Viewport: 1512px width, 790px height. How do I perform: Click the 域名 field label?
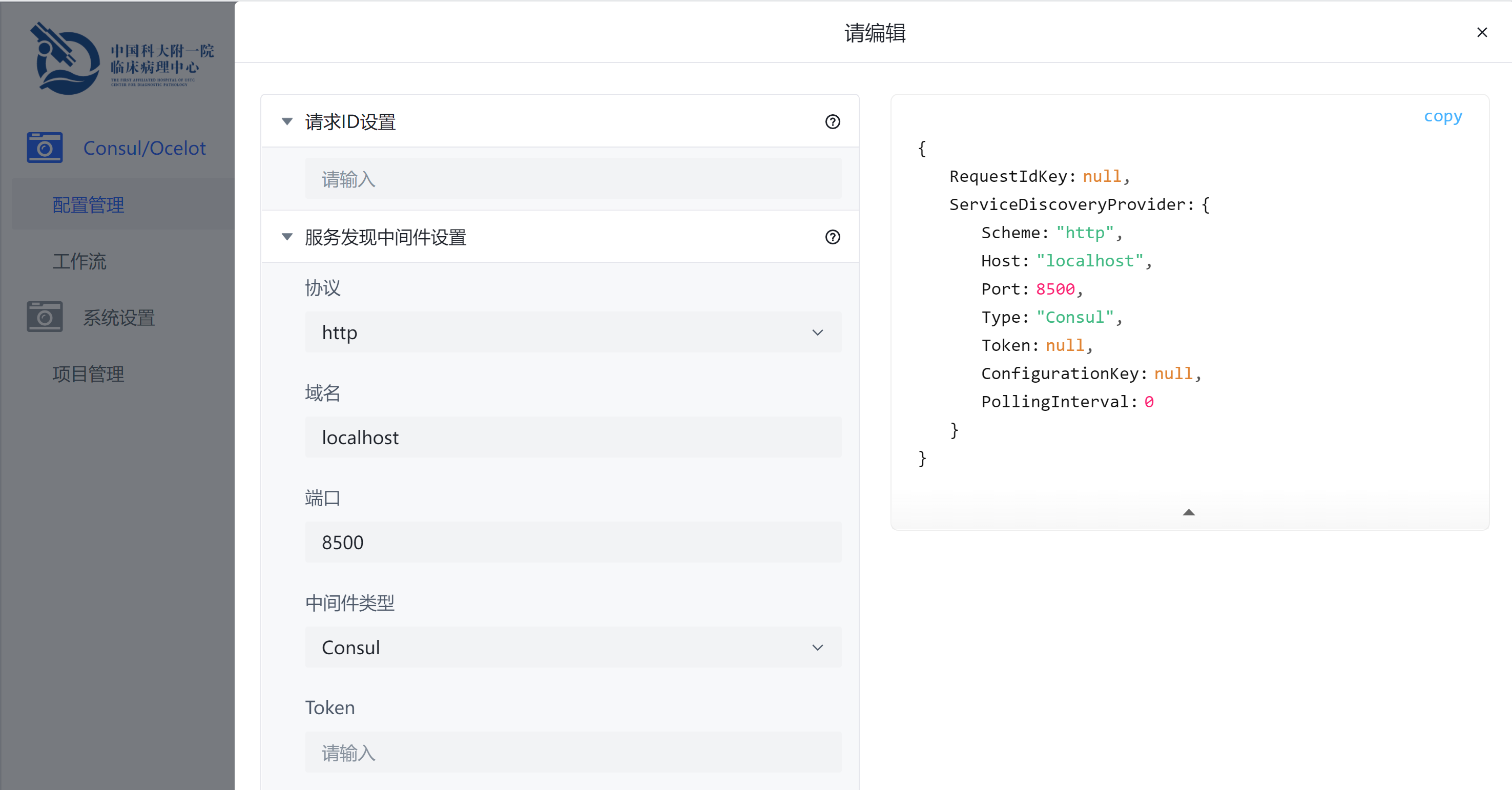322,392
